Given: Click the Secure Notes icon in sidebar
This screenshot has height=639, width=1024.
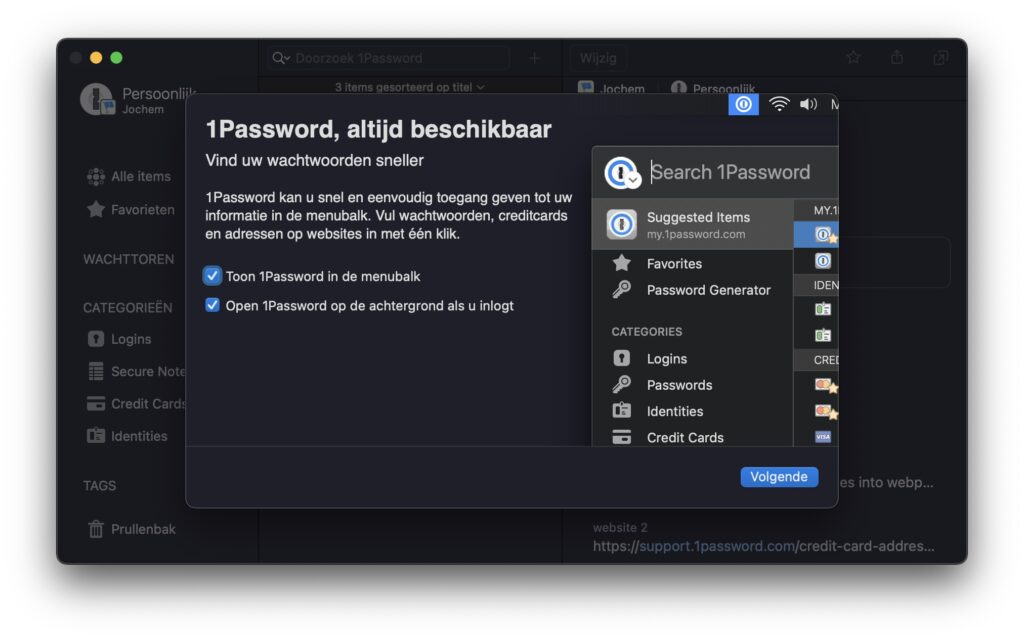Looking at the screenshot, I should [96, 371].
